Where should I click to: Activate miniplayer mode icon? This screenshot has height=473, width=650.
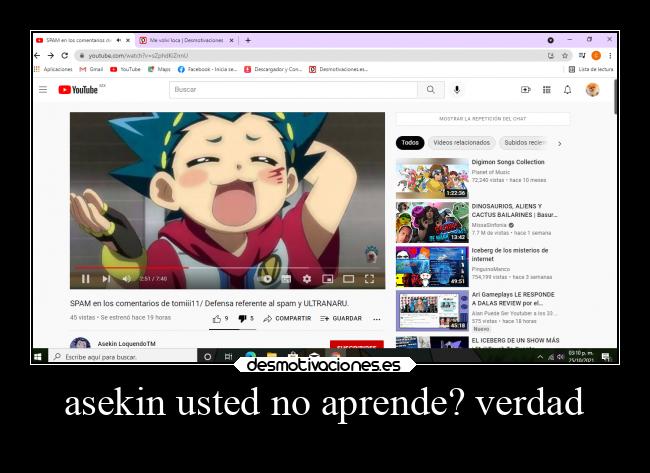tap(327, 279)
